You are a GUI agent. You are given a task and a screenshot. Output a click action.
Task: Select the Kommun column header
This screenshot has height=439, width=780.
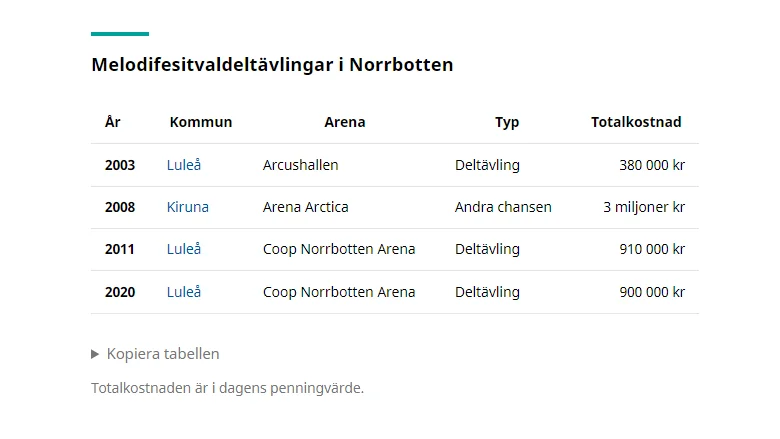click(x=200, y=122)
